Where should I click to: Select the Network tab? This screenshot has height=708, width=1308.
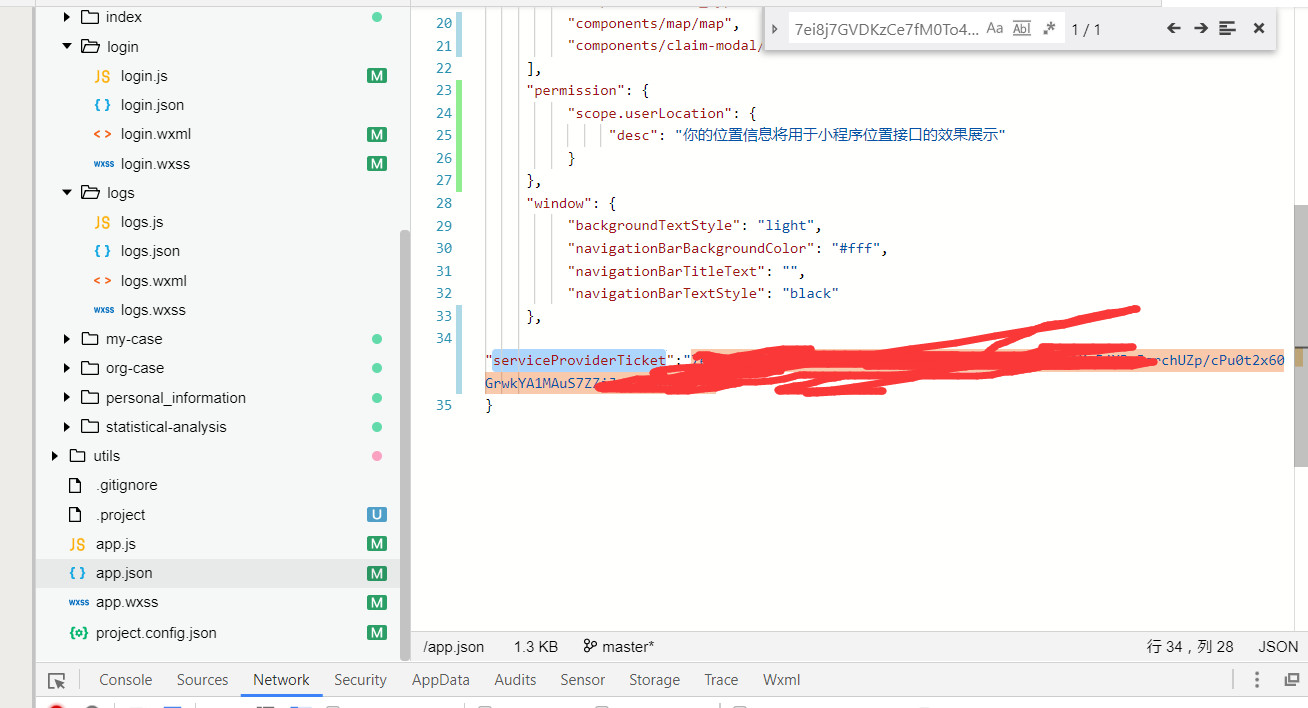point(281,679)
